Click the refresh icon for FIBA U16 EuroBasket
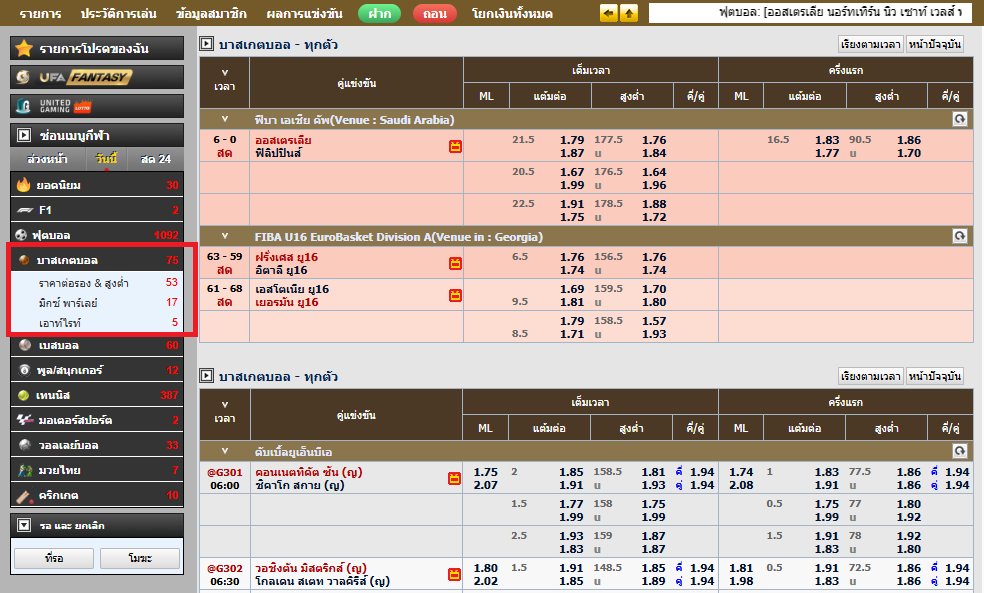Viewport: 984px width, 593px height. point(959,237)
